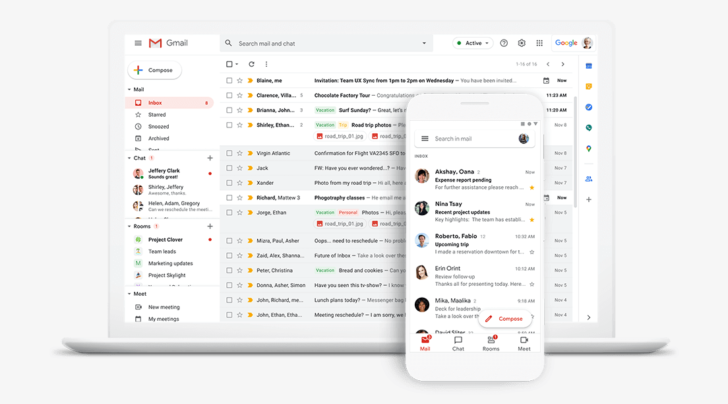Screen dimensions: 728x404
Task: Star the Roberto, Fabio message on phone
Action: (x=532, y=252)
